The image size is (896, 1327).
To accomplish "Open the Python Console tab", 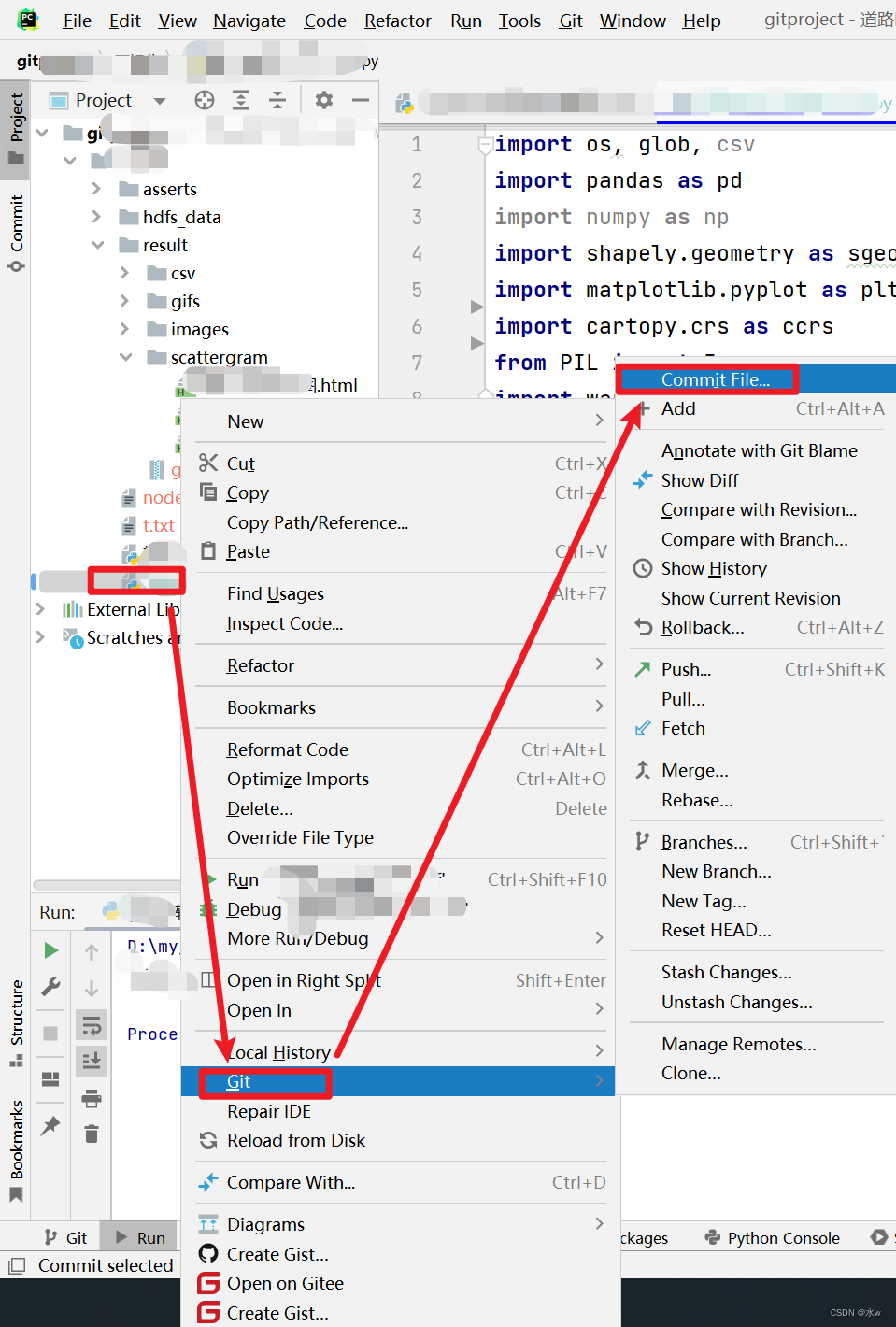I will [x=773, y=1237].
